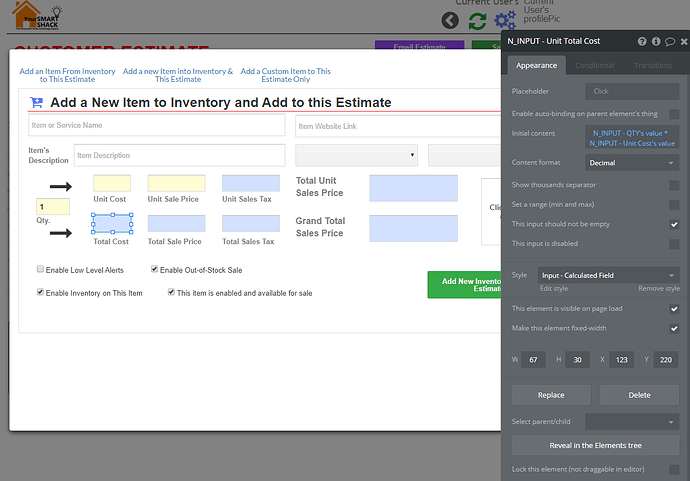Select the Unit Sales Tax field
Screen dimensions: 690x481
[251, 183]
